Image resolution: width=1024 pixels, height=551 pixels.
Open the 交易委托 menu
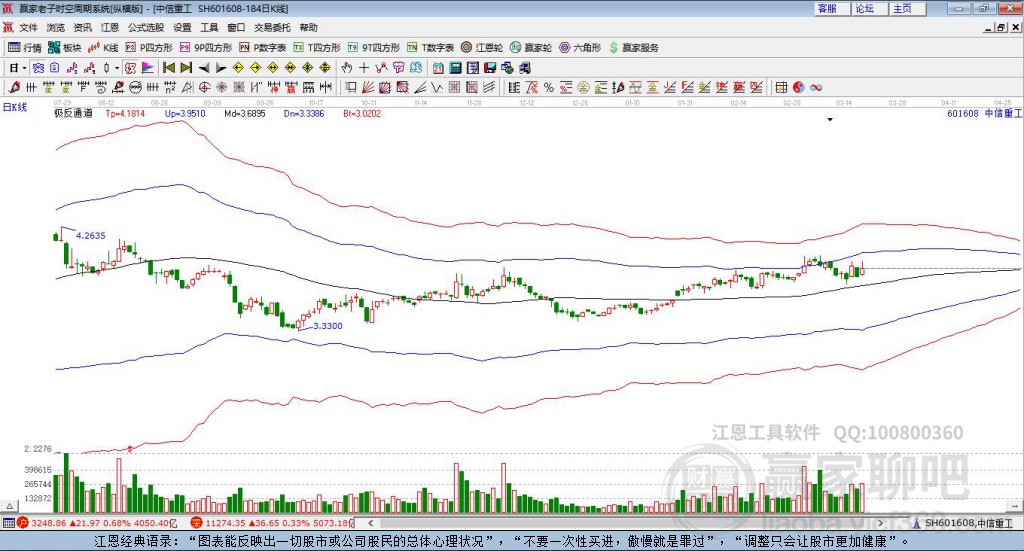(x=272, y=27)
